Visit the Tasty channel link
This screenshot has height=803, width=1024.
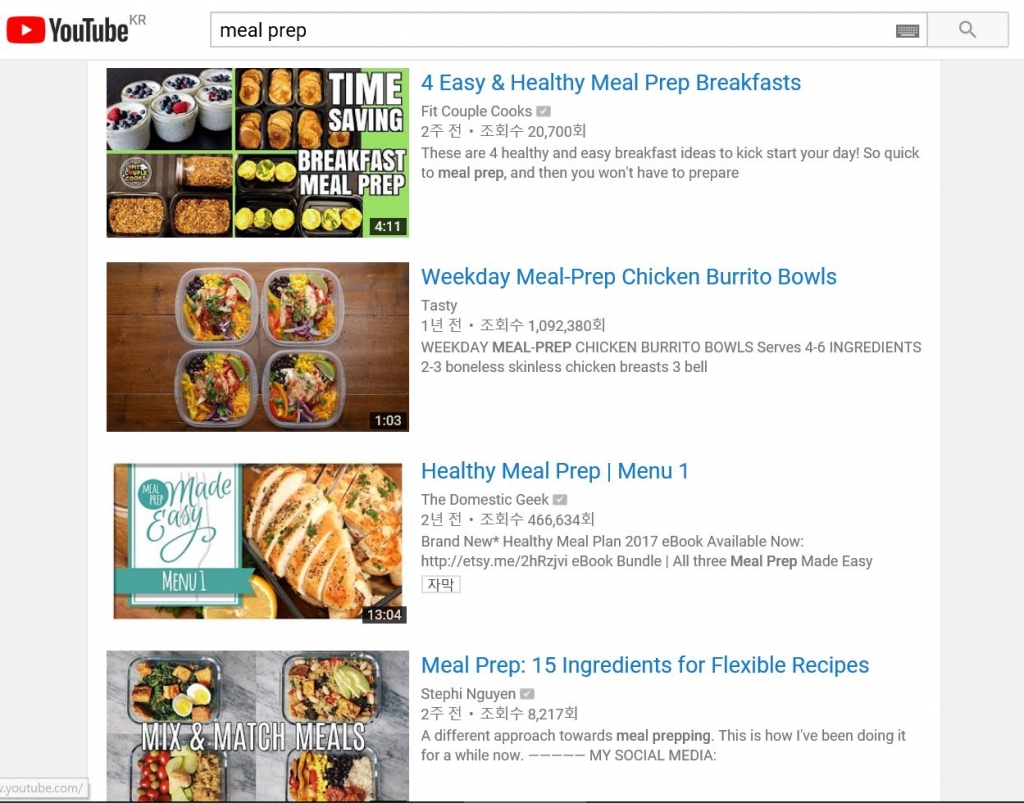pos(439,306)
